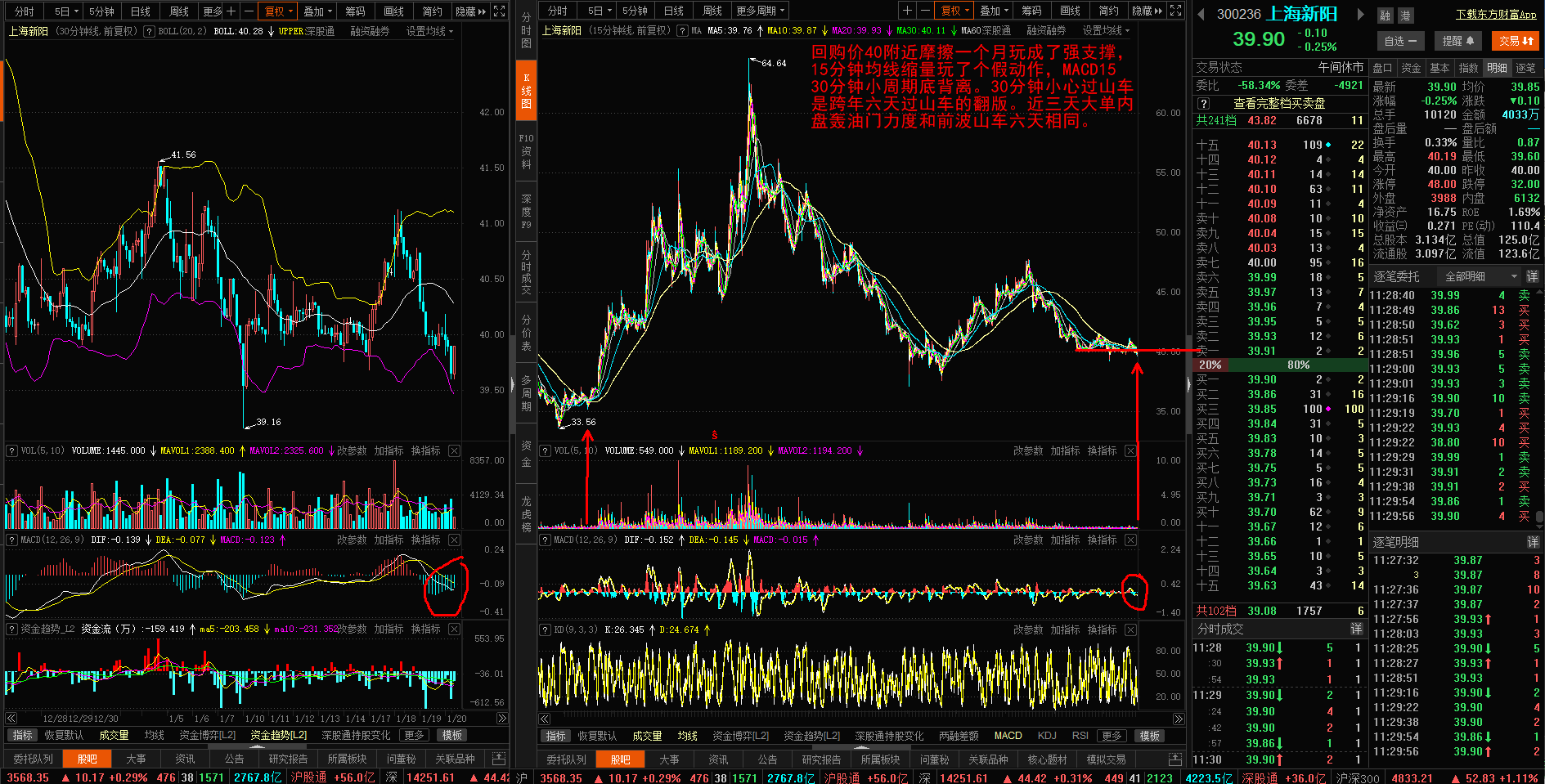Expand 设置均线 dropdown on left chart

click(429, 31)
